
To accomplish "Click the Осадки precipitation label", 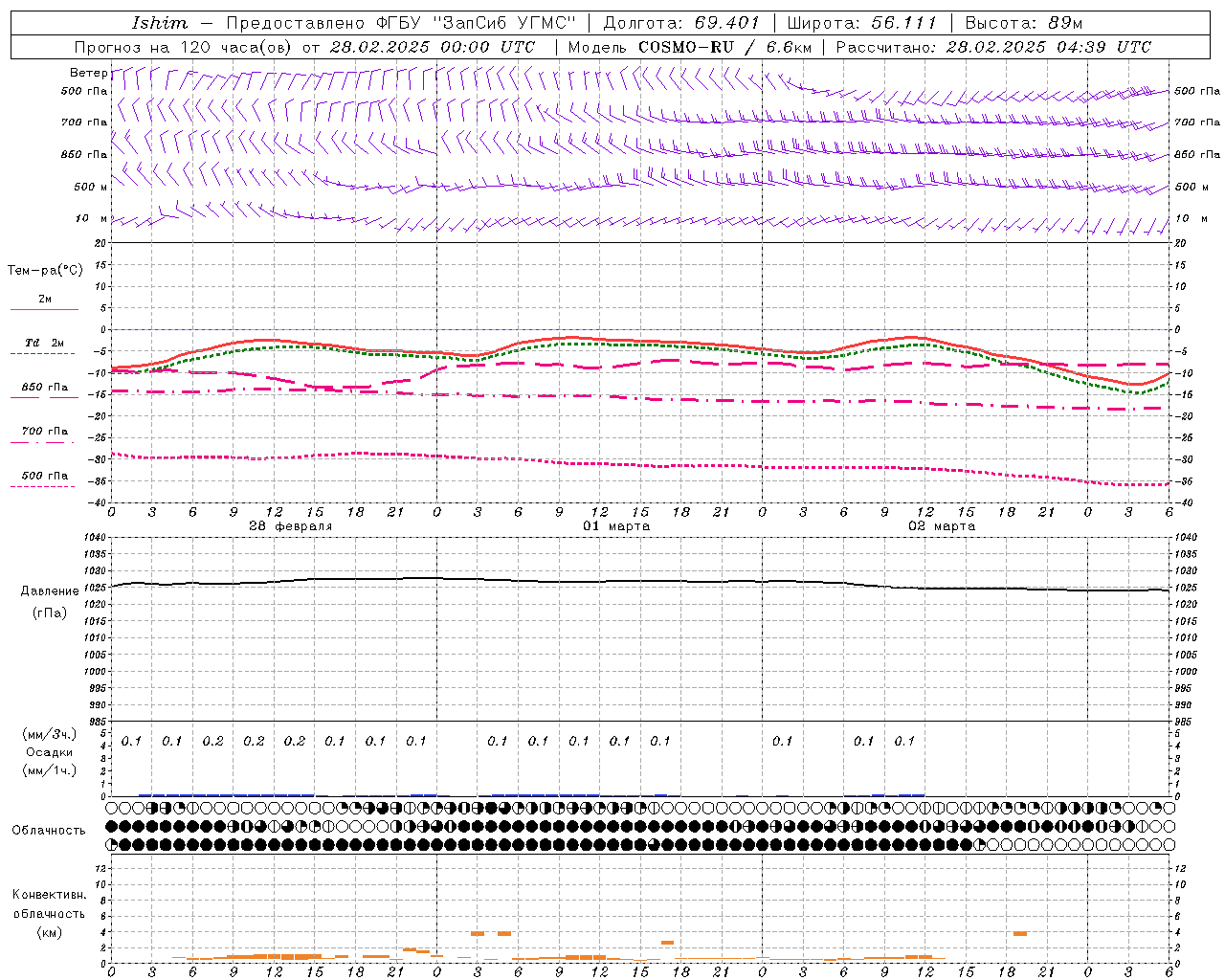I will 49,752.
